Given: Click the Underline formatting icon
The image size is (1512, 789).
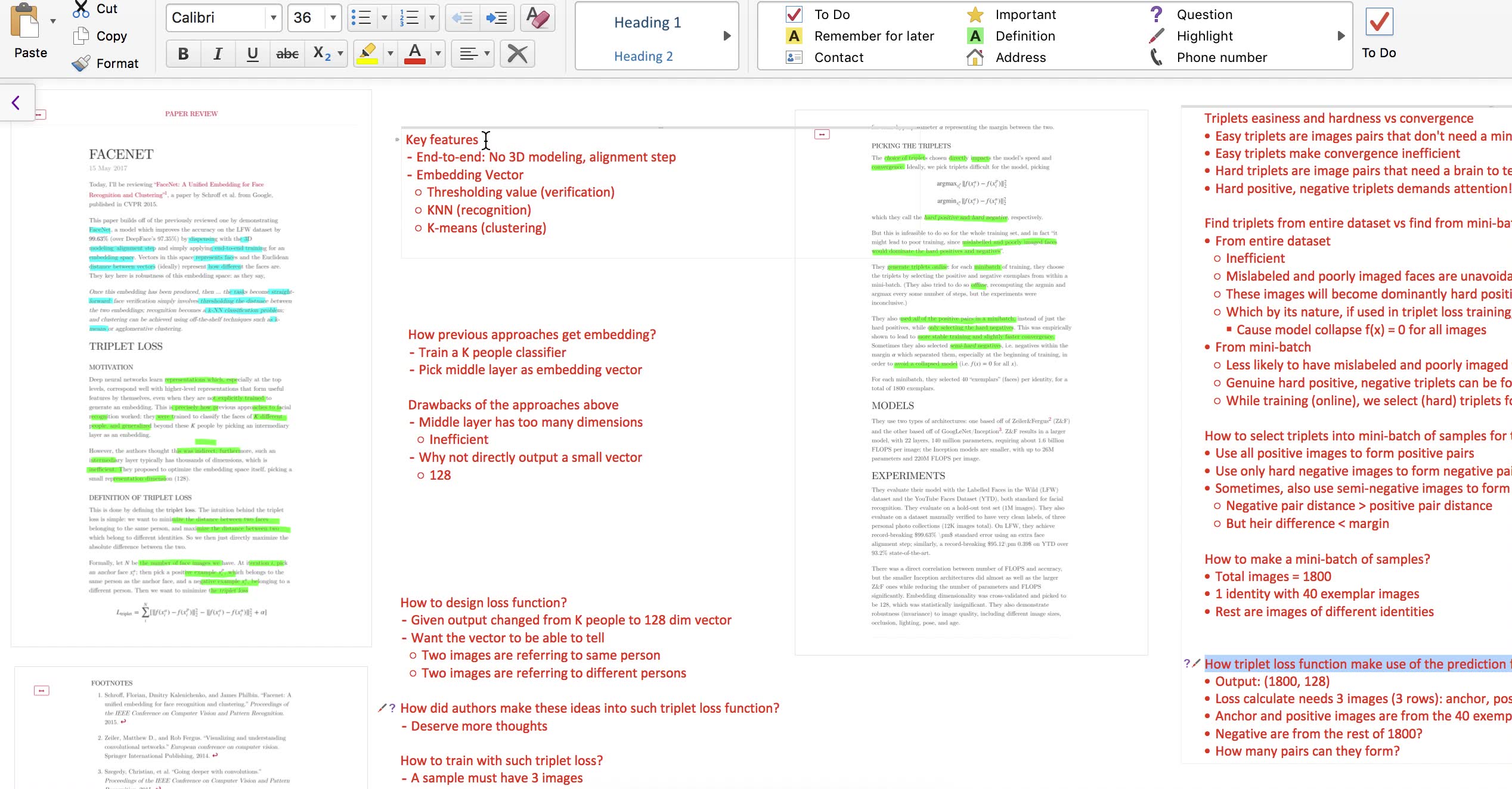Looking at the screenshot, I should 253,53.
